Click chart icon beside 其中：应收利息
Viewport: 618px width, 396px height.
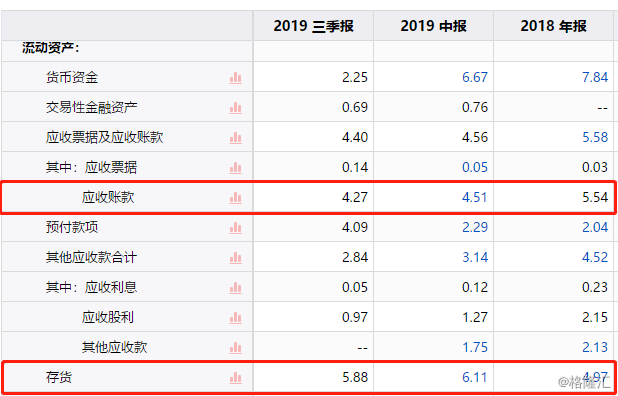pos(235,288)
